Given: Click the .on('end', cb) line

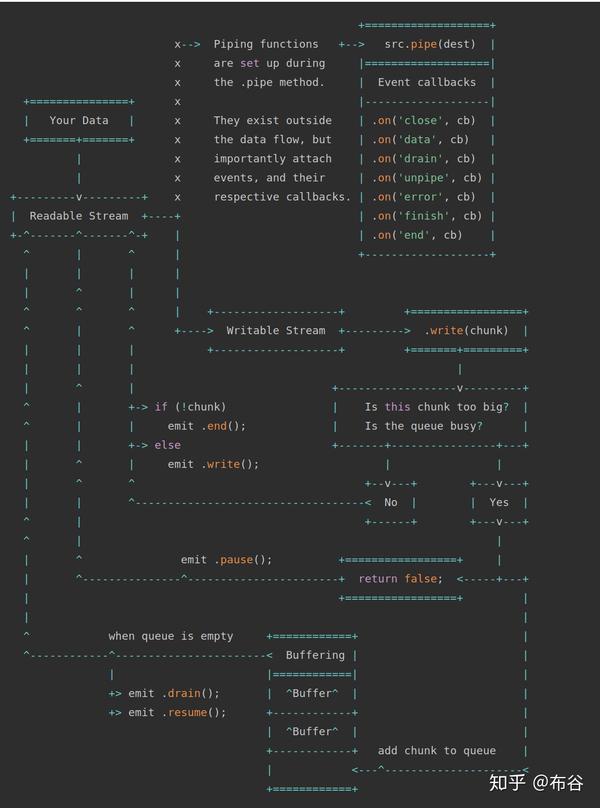Looking at the screenshot, I should (417, 235).
